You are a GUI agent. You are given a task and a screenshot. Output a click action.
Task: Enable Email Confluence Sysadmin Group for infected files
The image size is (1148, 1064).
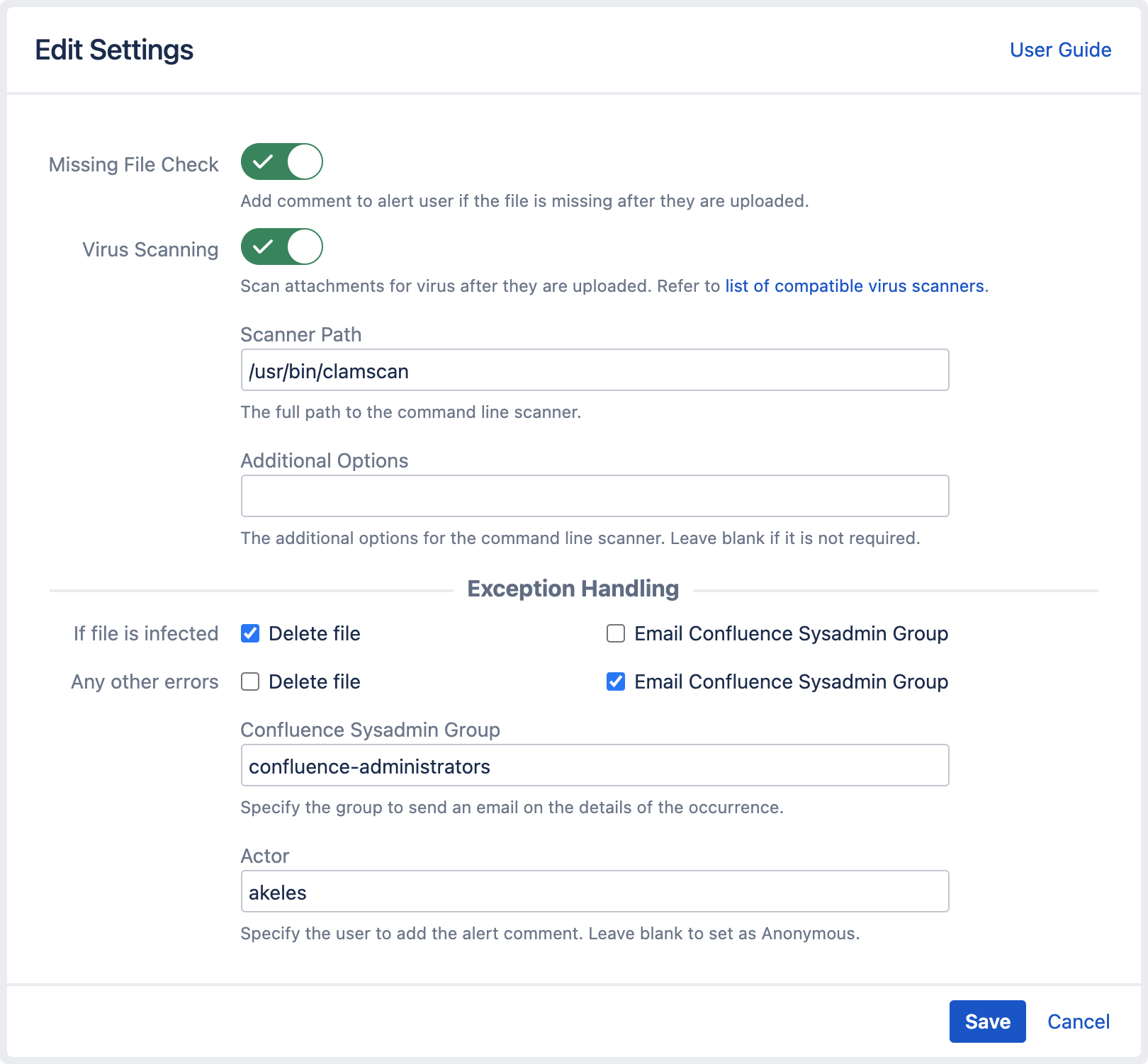pyautogui.click(x=615, y=634)
